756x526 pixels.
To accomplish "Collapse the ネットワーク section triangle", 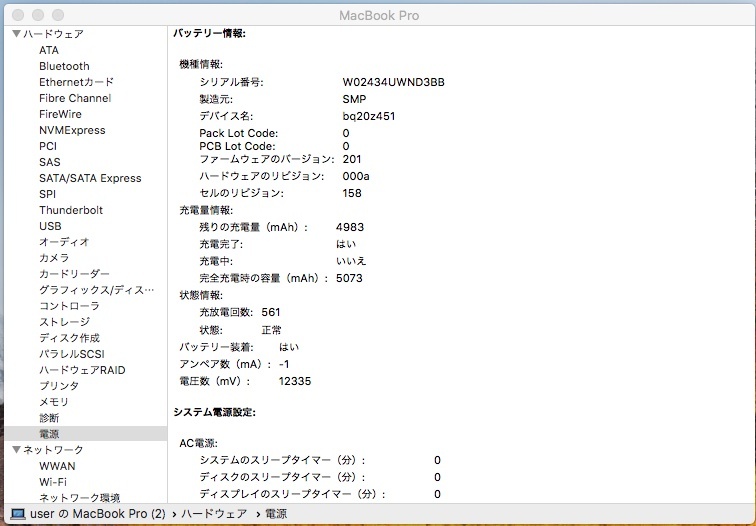I will click(16, 450).
